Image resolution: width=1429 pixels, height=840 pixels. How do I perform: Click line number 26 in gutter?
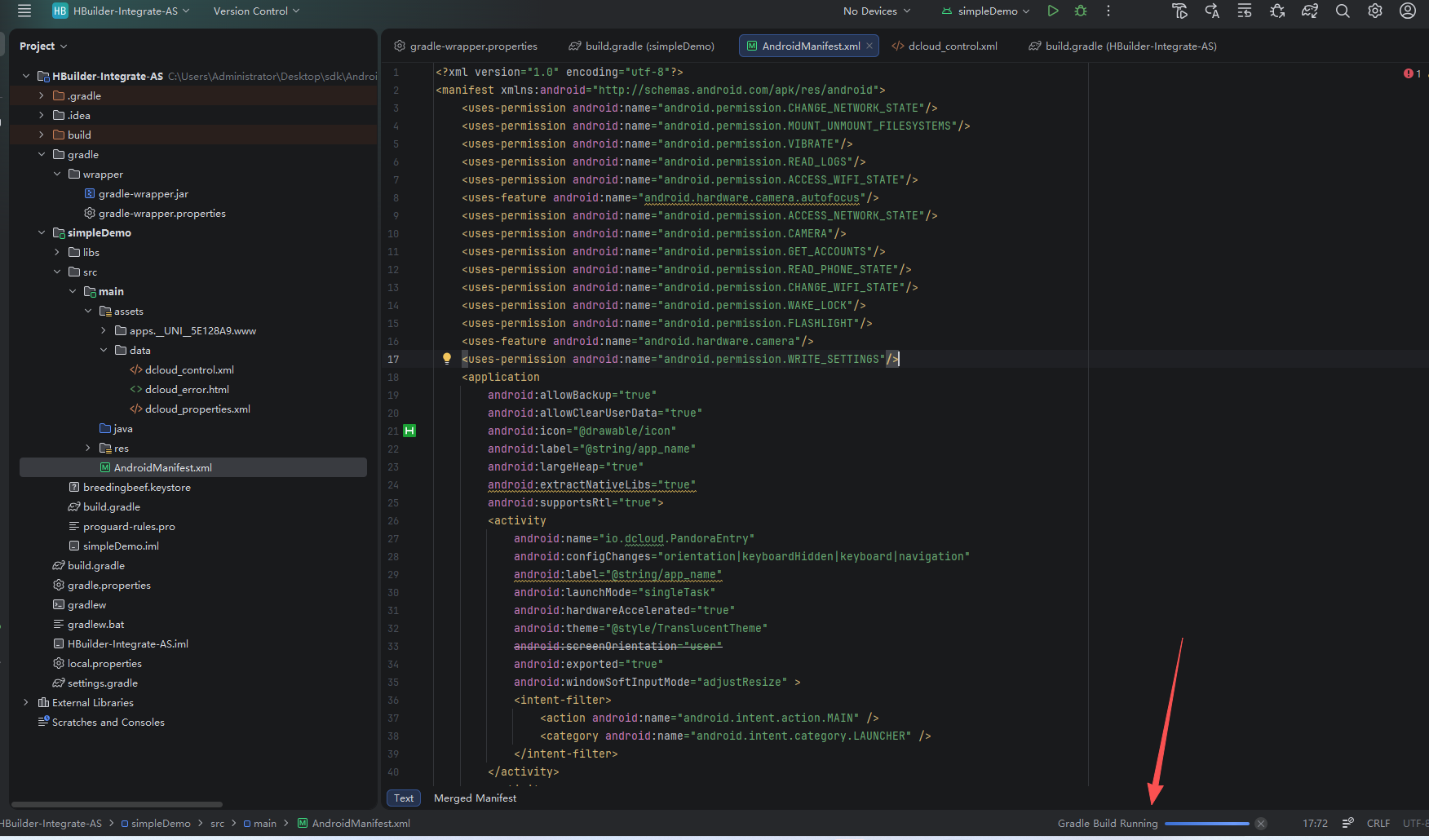(393, 520)
